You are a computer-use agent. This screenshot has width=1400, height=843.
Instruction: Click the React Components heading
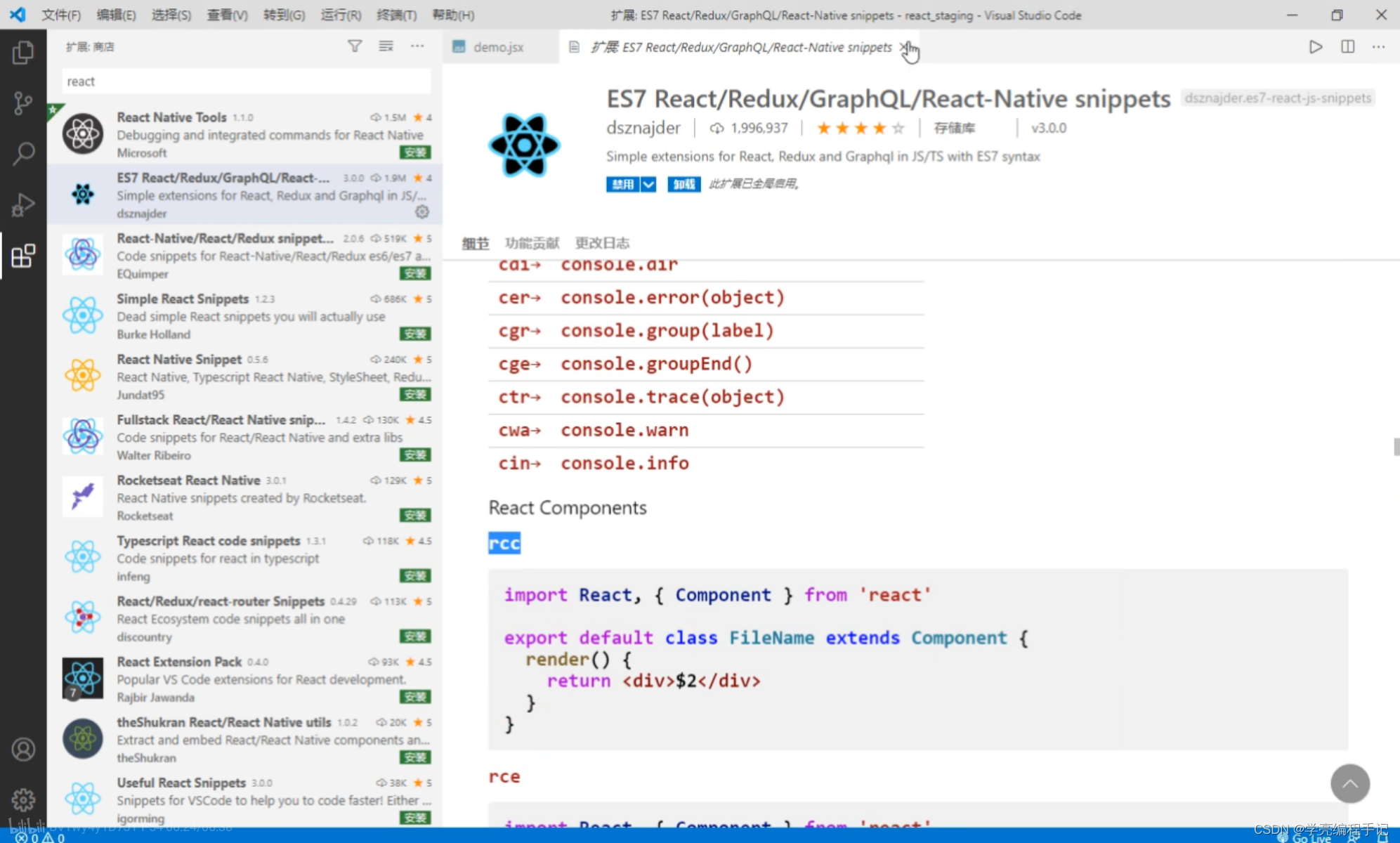pyautogui.click(x=568, y=507)
